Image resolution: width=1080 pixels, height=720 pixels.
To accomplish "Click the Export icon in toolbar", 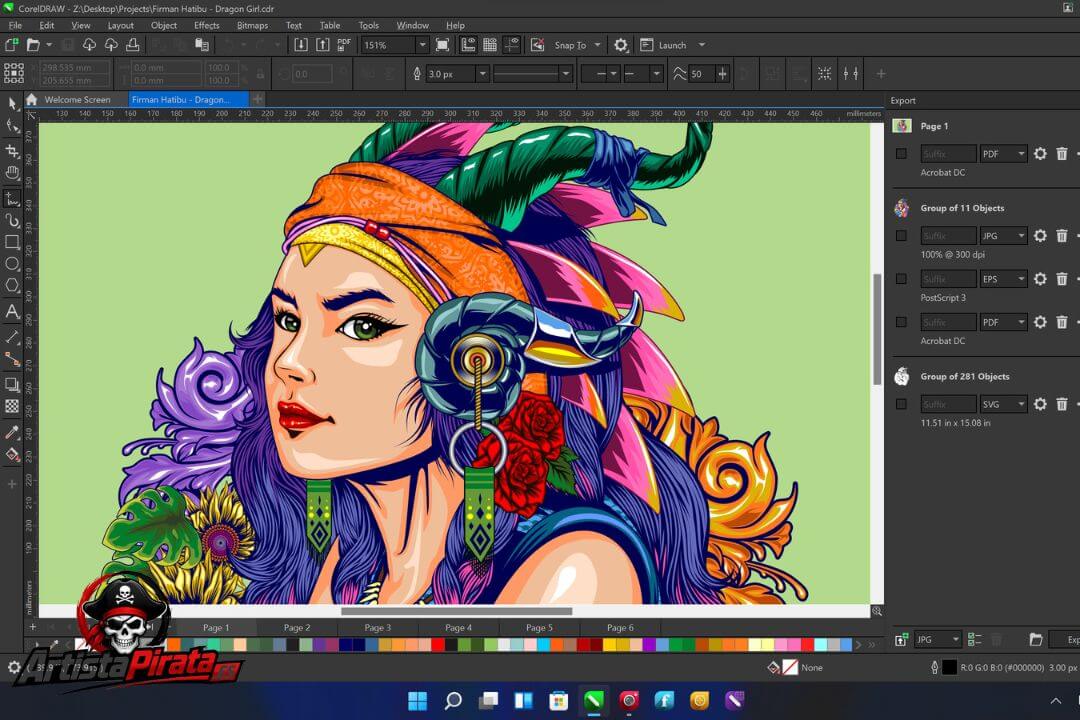I will pos(322,45).
